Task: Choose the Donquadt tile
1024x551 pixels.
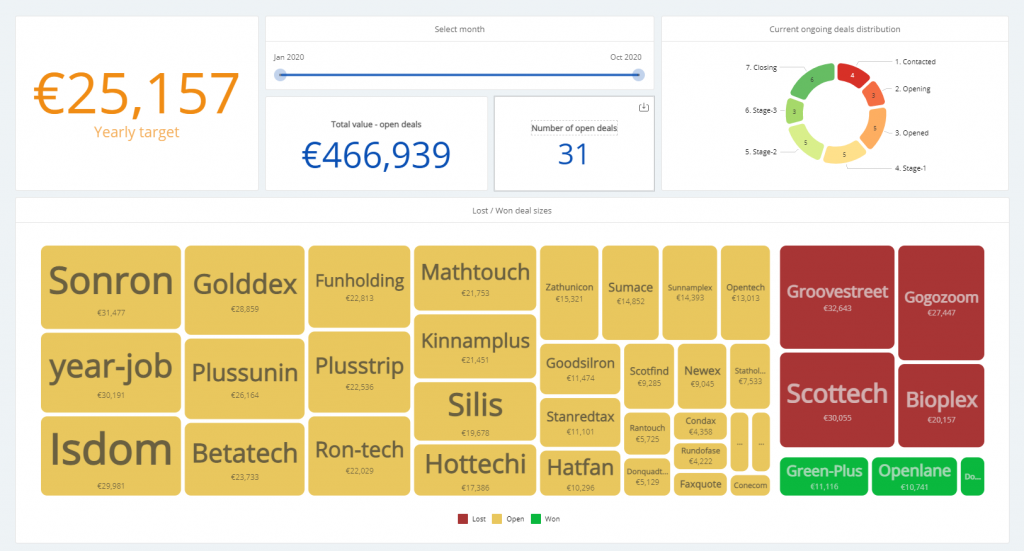Action: [647, 477]
